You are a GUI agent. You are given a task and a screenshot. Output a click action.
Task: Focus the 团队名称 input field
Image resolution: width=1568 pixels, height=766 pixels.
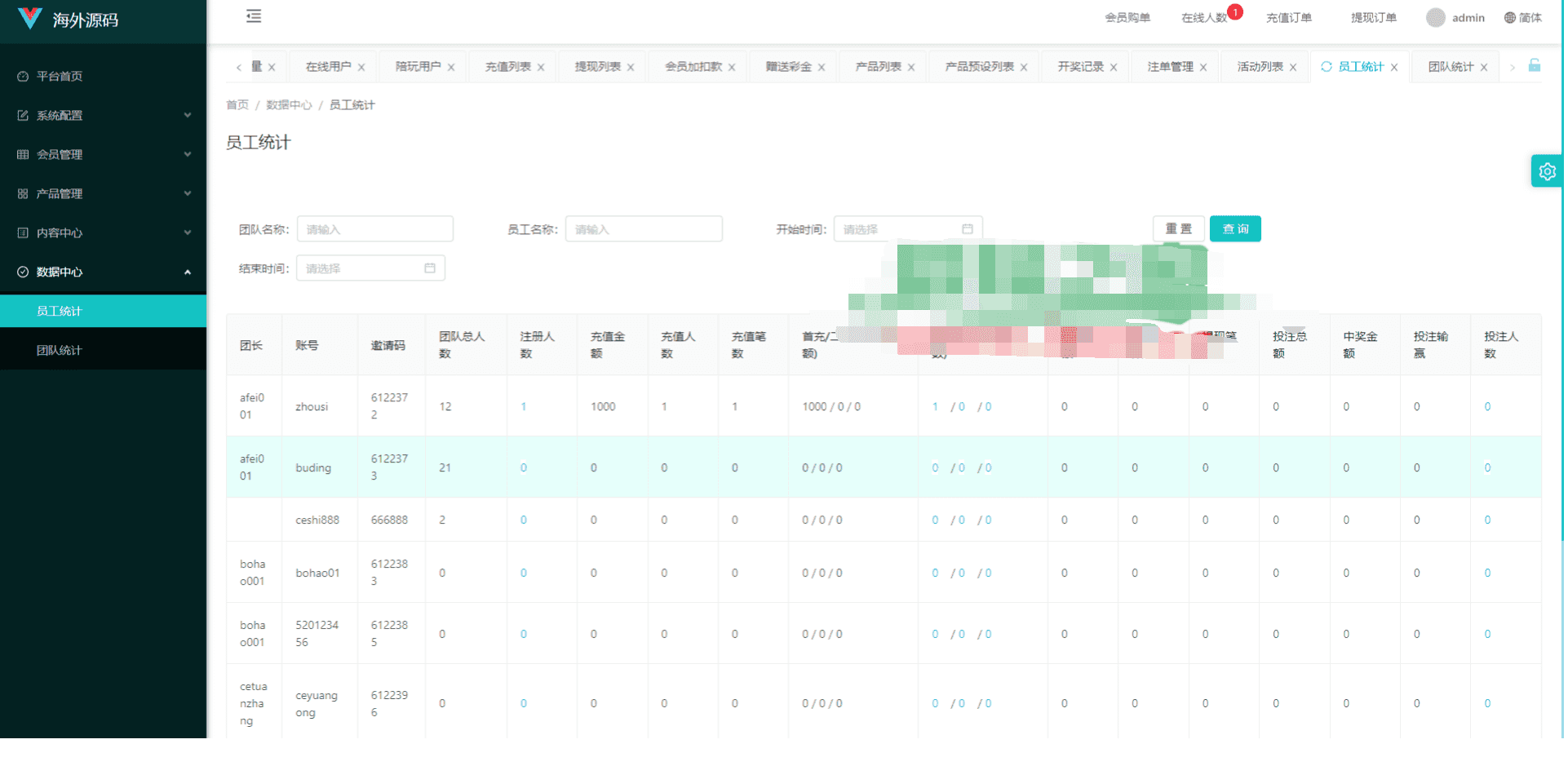click(x=375, y=229)
